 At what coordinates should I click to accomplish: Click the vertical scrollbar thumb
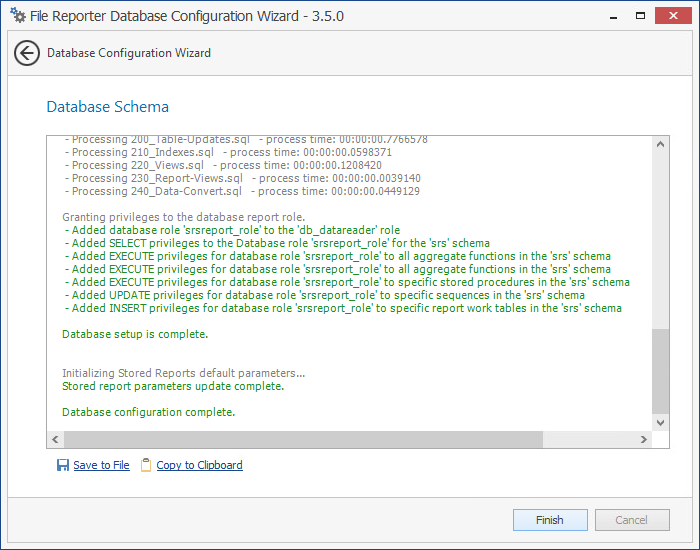[x=661, y=370]
